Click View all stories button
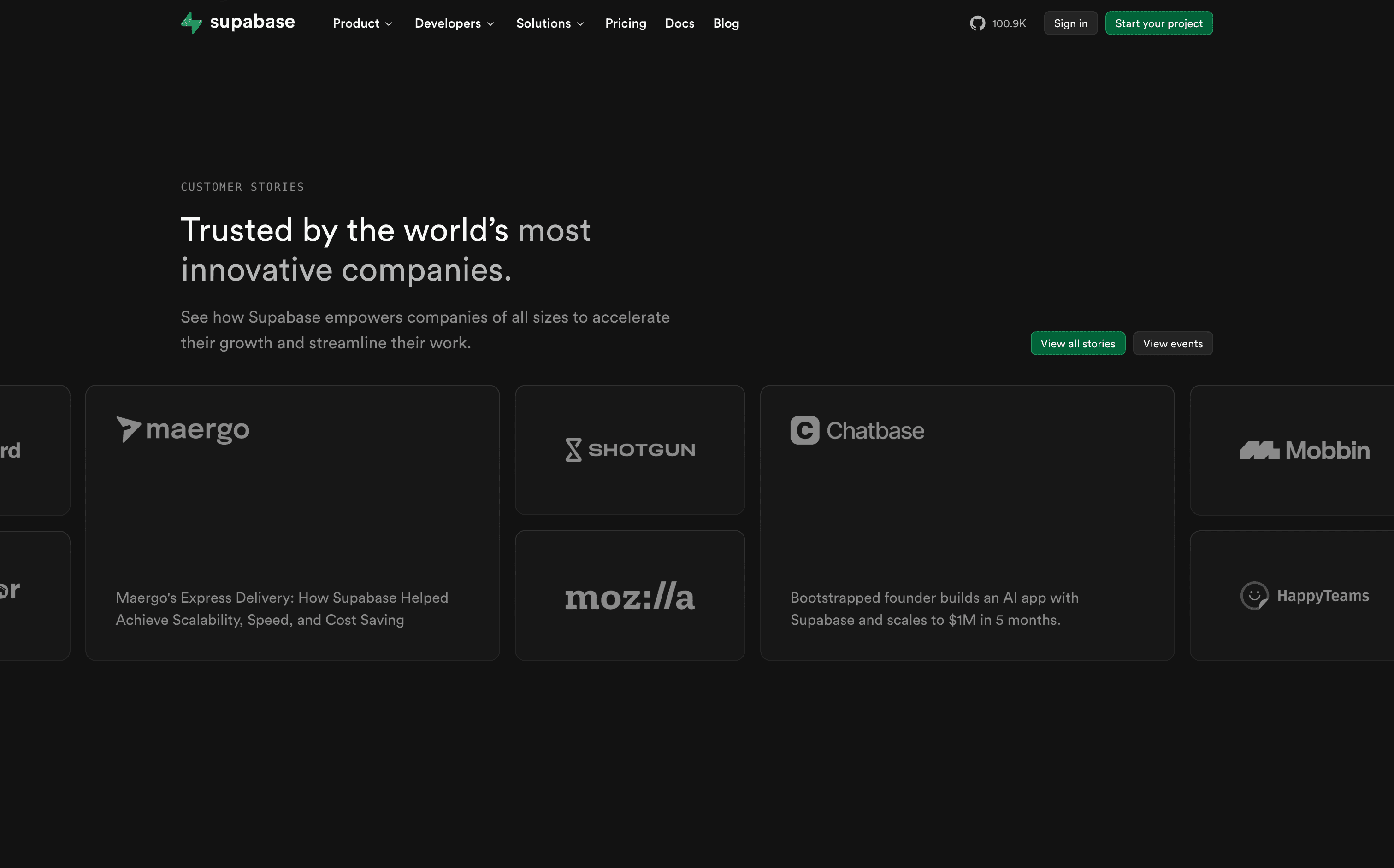The height and width of the screenshot is (868, 1394). [x=1077, y=343]
